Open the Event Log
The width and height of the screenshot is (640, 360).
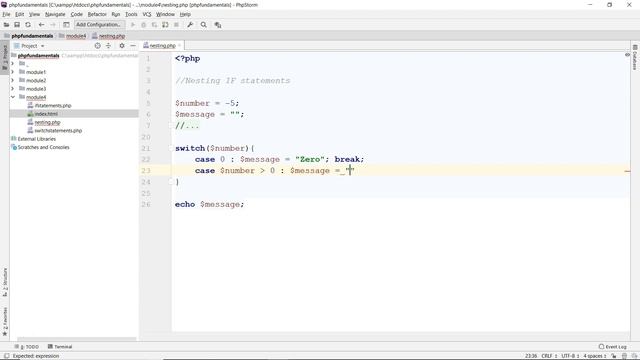[x=612, y=347]
